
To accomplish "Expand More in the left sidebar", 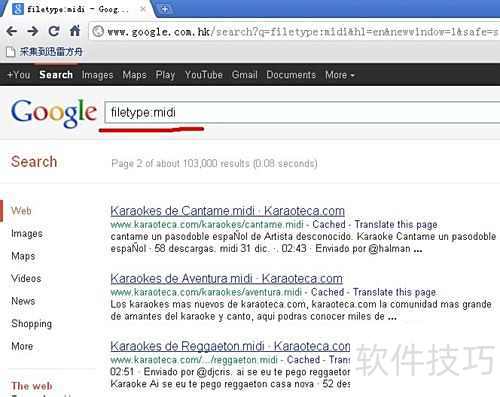I will click(x=22, y=346).
